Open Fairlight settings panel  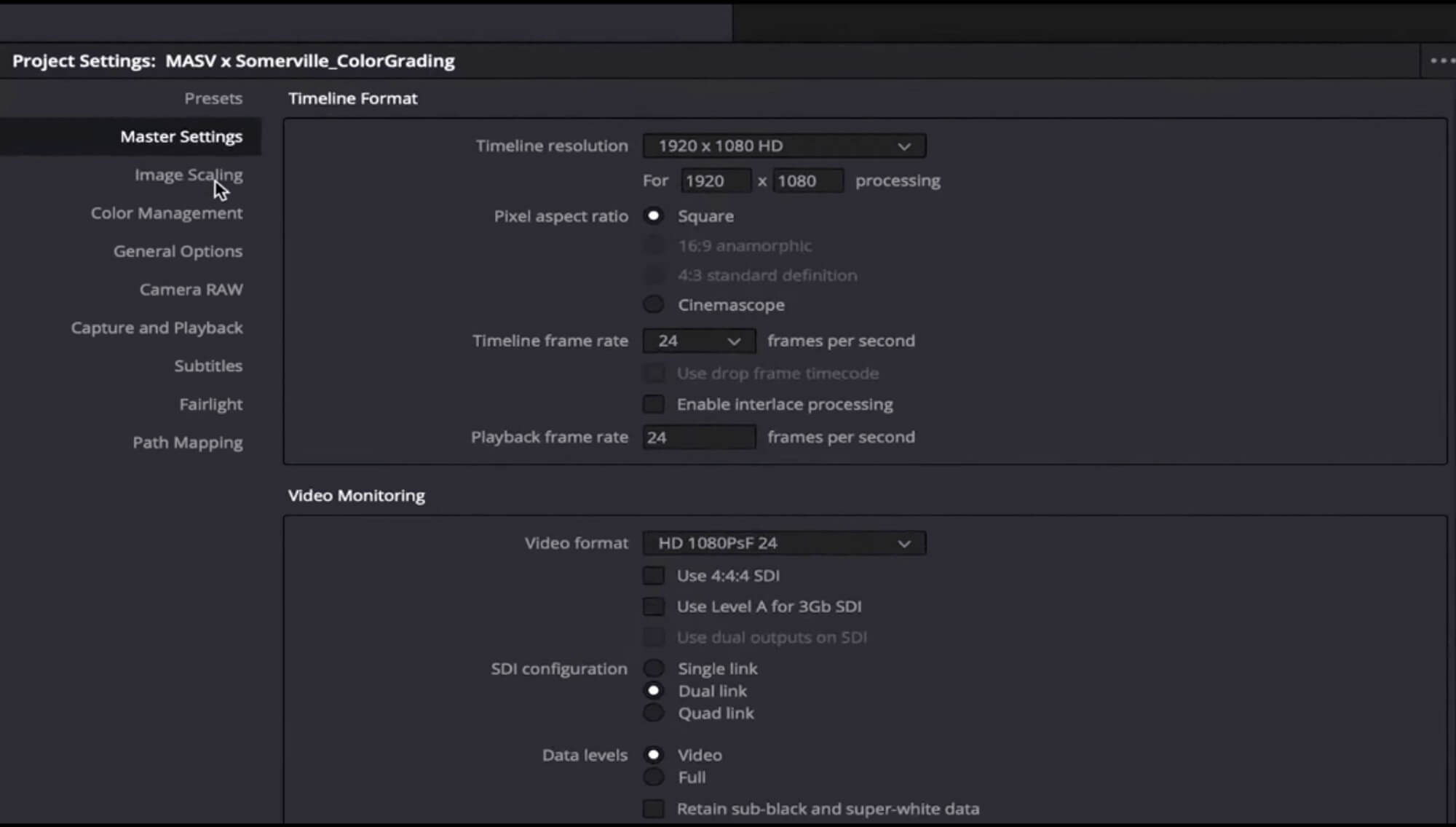coord(211,403)
